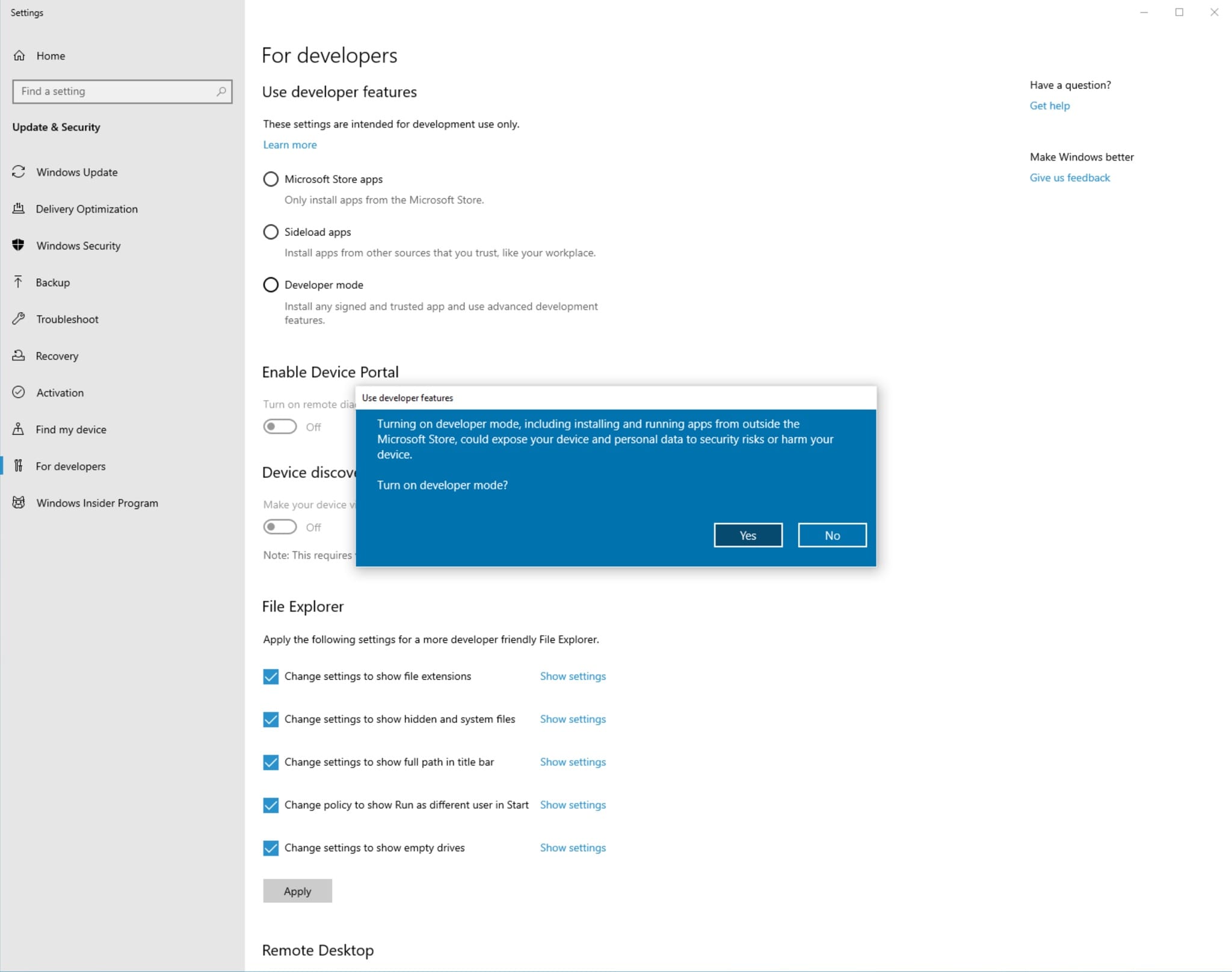Toggle the Enable Device Portal switch
The width and height of the screenshot is (1232, 972).
[280, 427]
